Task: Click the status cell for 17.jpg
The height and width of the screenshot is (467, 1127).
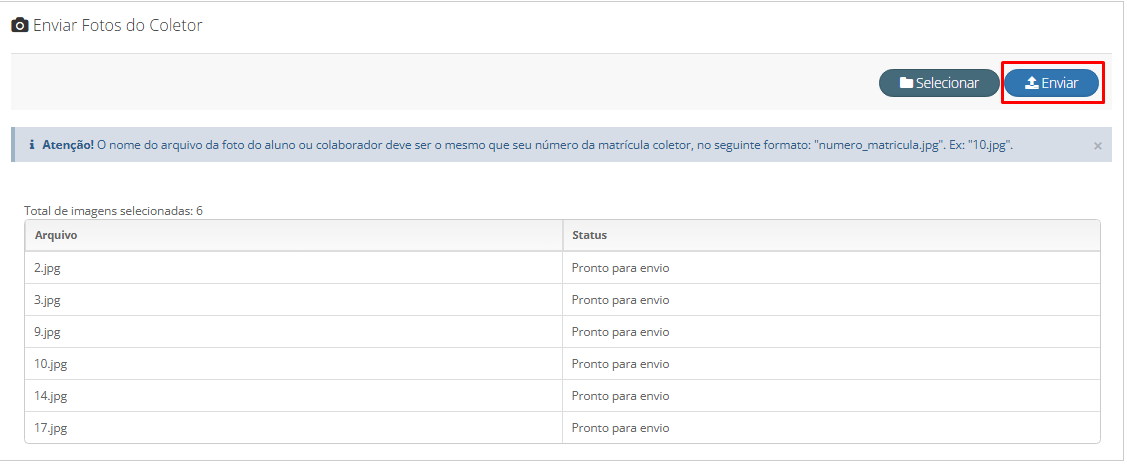Action: [x=832, y=427]
